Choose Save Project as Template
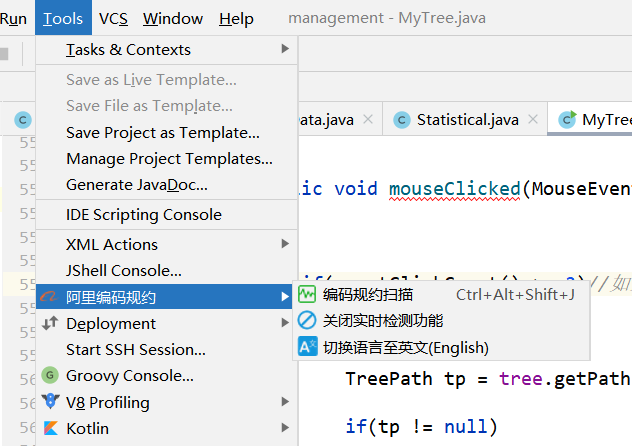 166,133
